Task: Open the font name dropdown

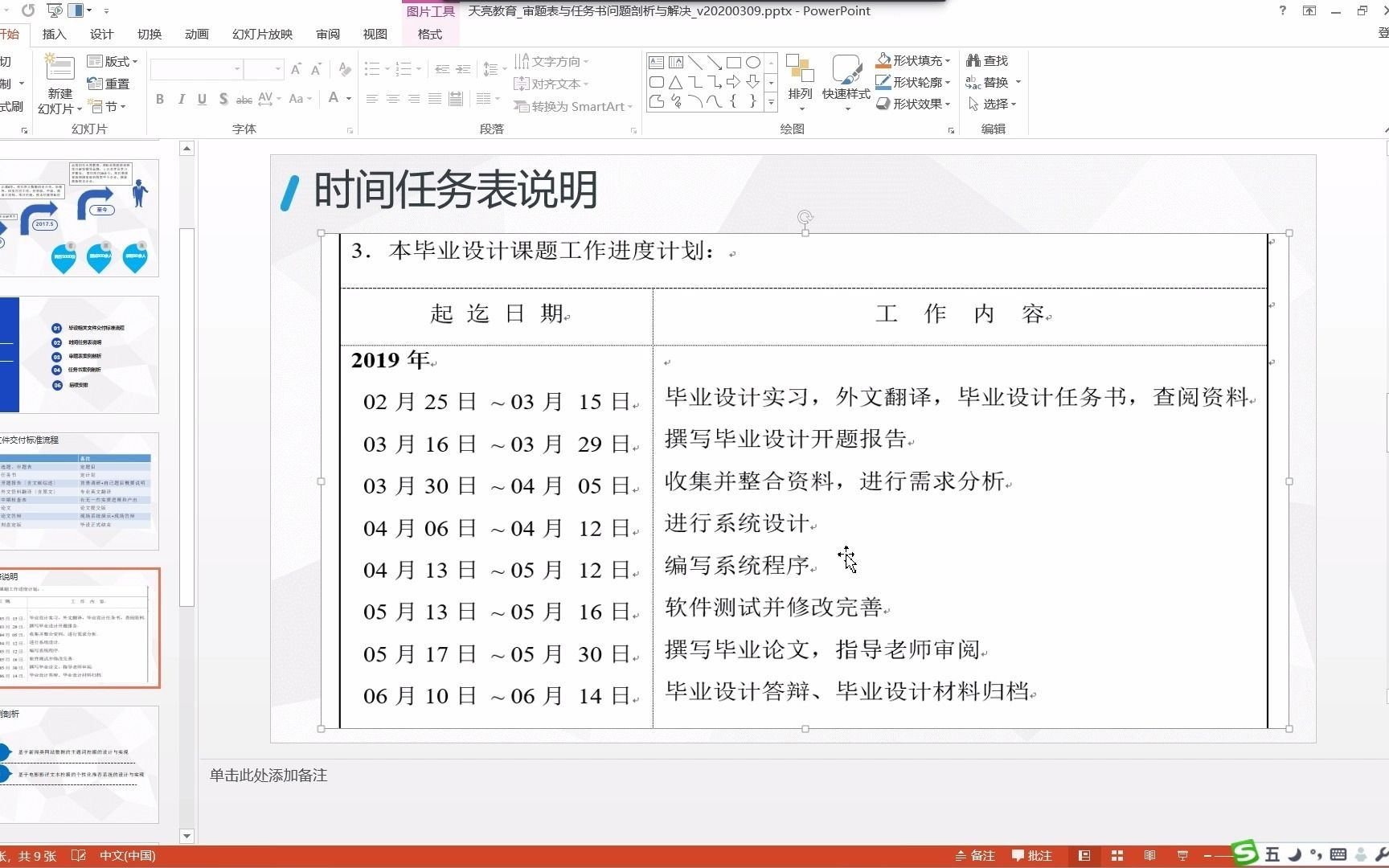Action: pyautogui.click(x=236, y=69)
